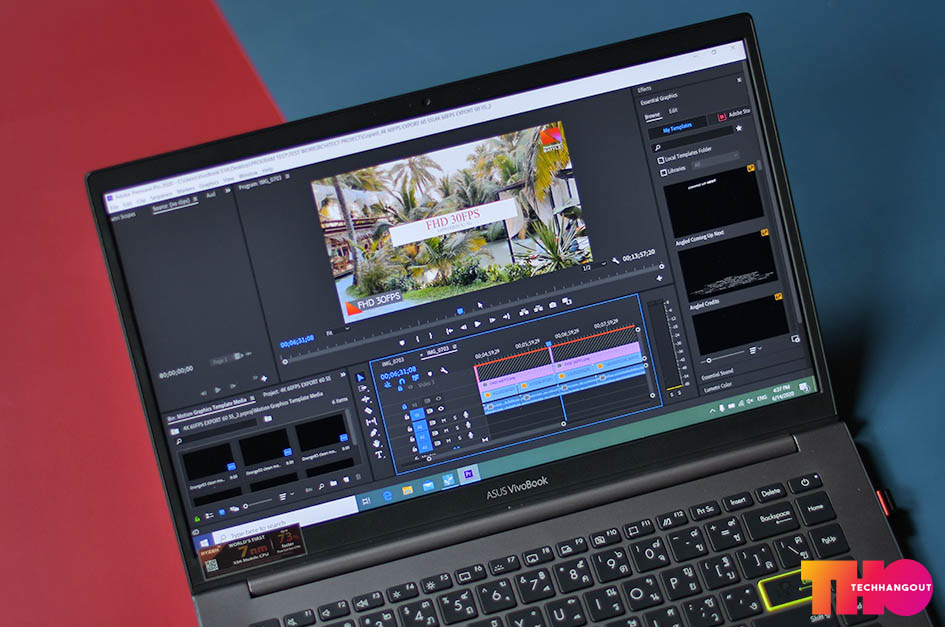Open the Source (no clips) tab
The image size is (945, 627).
point(174,204)
